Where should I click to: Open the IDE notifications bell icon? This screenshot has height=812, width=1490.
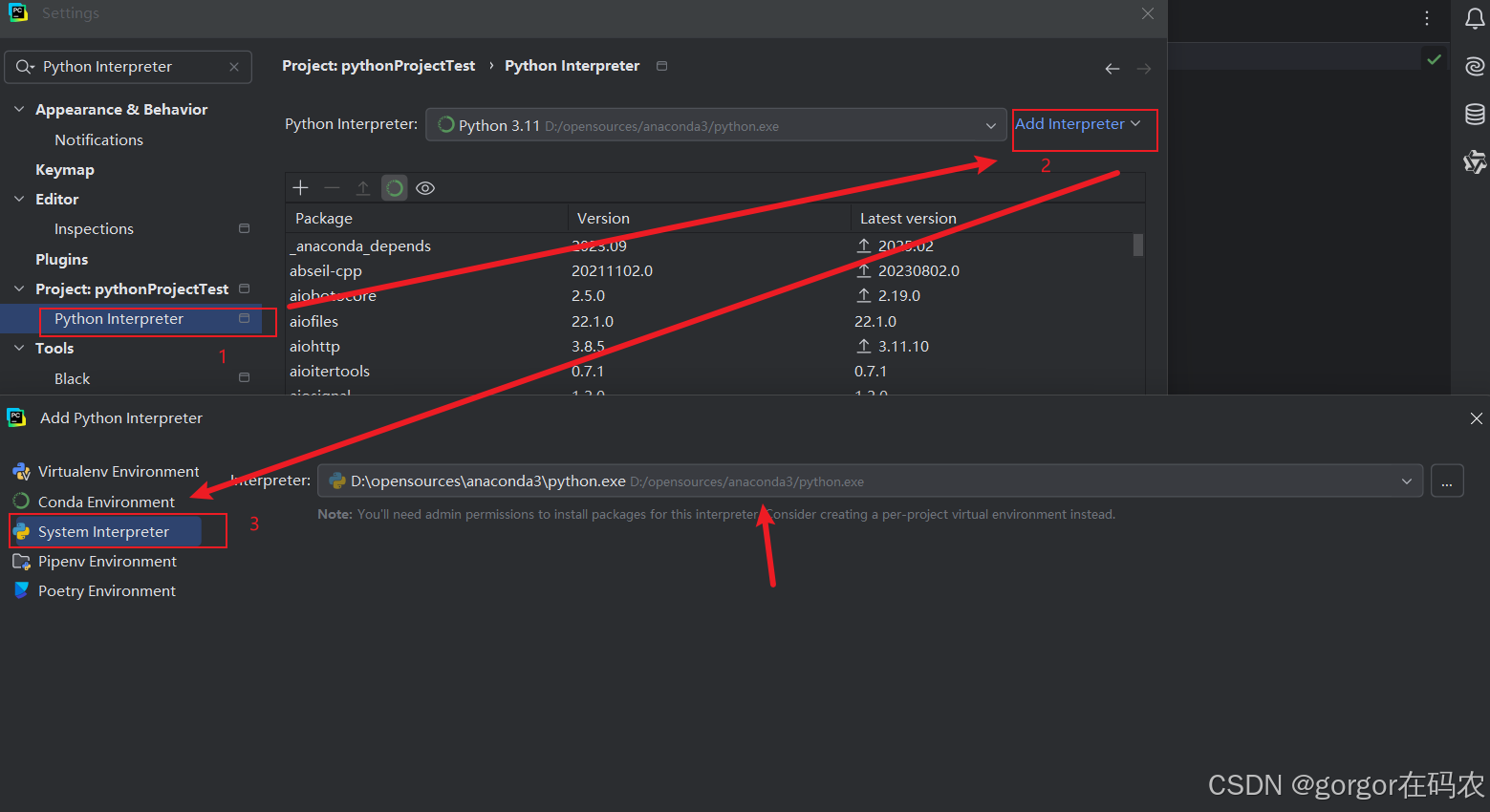(1475, 19)
